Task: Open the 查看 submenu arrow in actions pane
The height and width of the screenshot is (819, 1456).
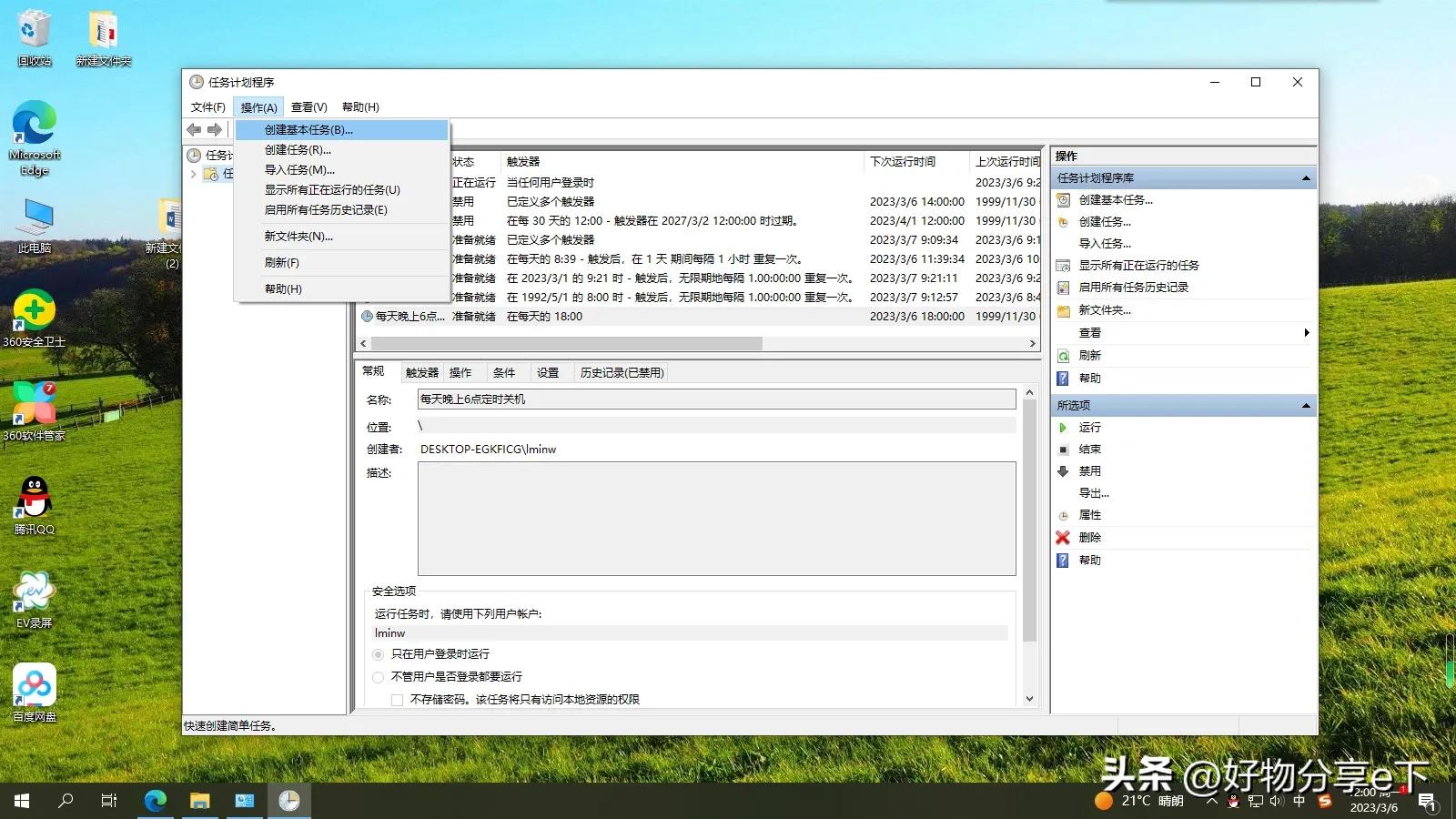Action: pyautogui.click(x=1307, y=332)
